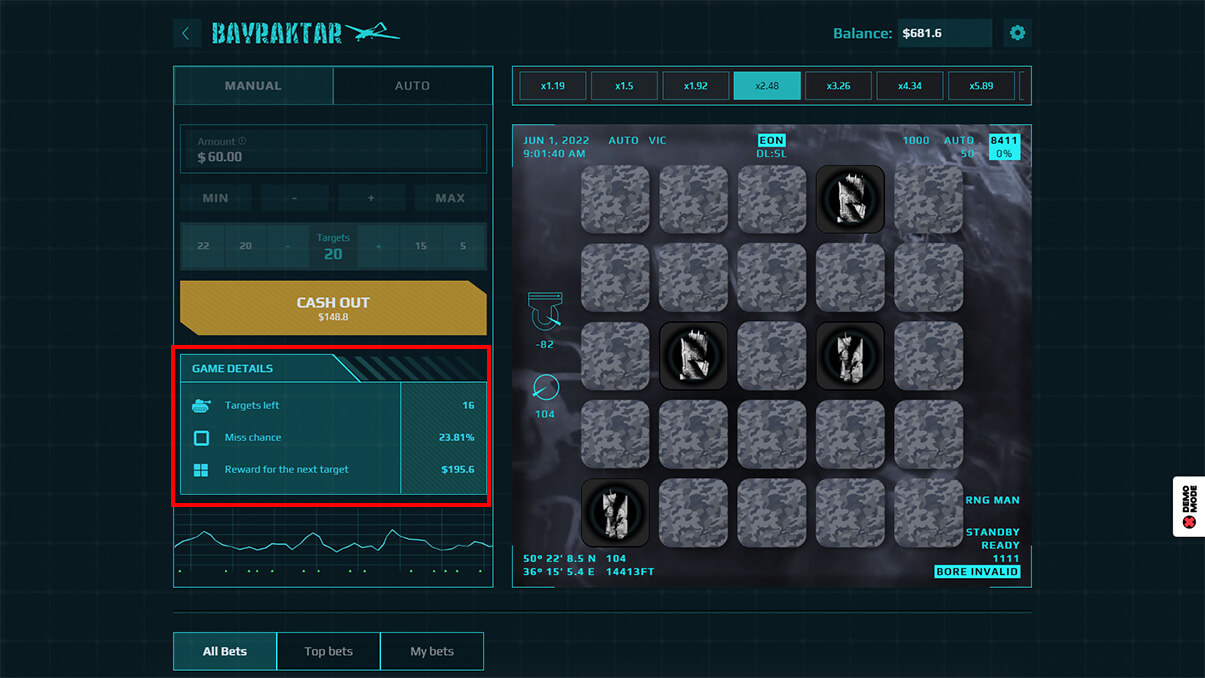1205x678 pixels.
Task: Decrease targets count with minus
Action: (287, 246)
